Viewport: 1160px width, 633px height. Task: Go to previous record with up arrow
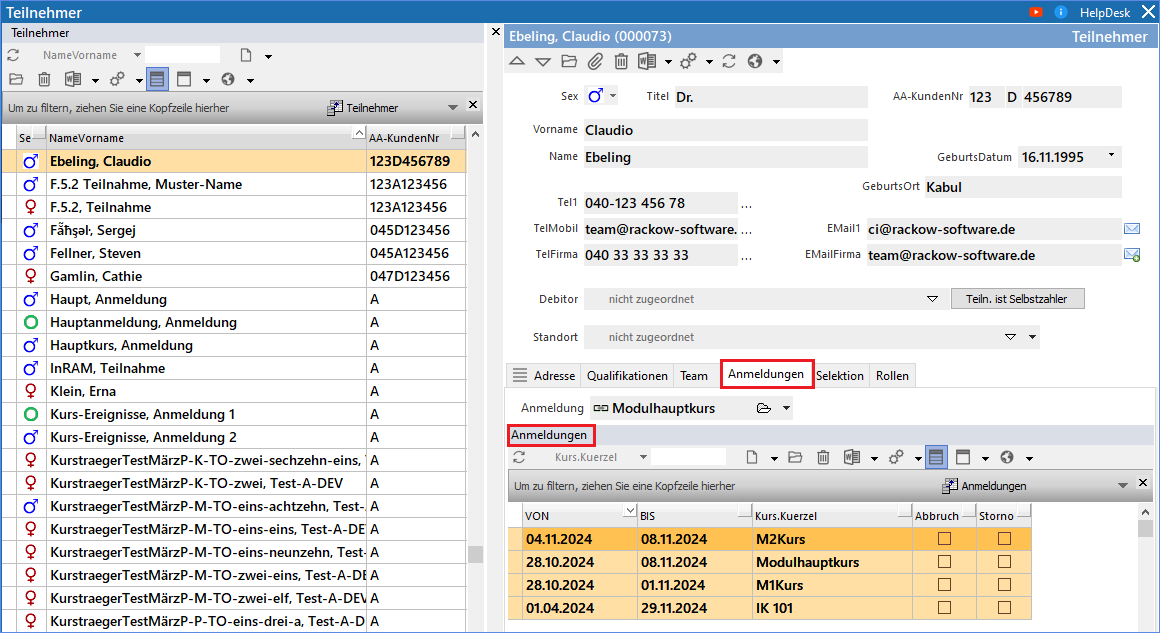point(517,61)
